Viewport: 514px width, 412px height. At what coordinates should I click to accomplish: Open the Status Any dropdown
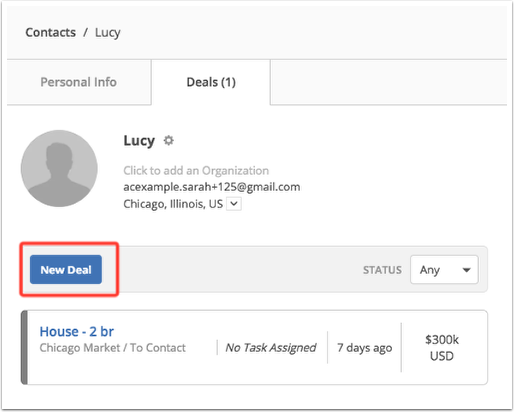pos(444,270)
